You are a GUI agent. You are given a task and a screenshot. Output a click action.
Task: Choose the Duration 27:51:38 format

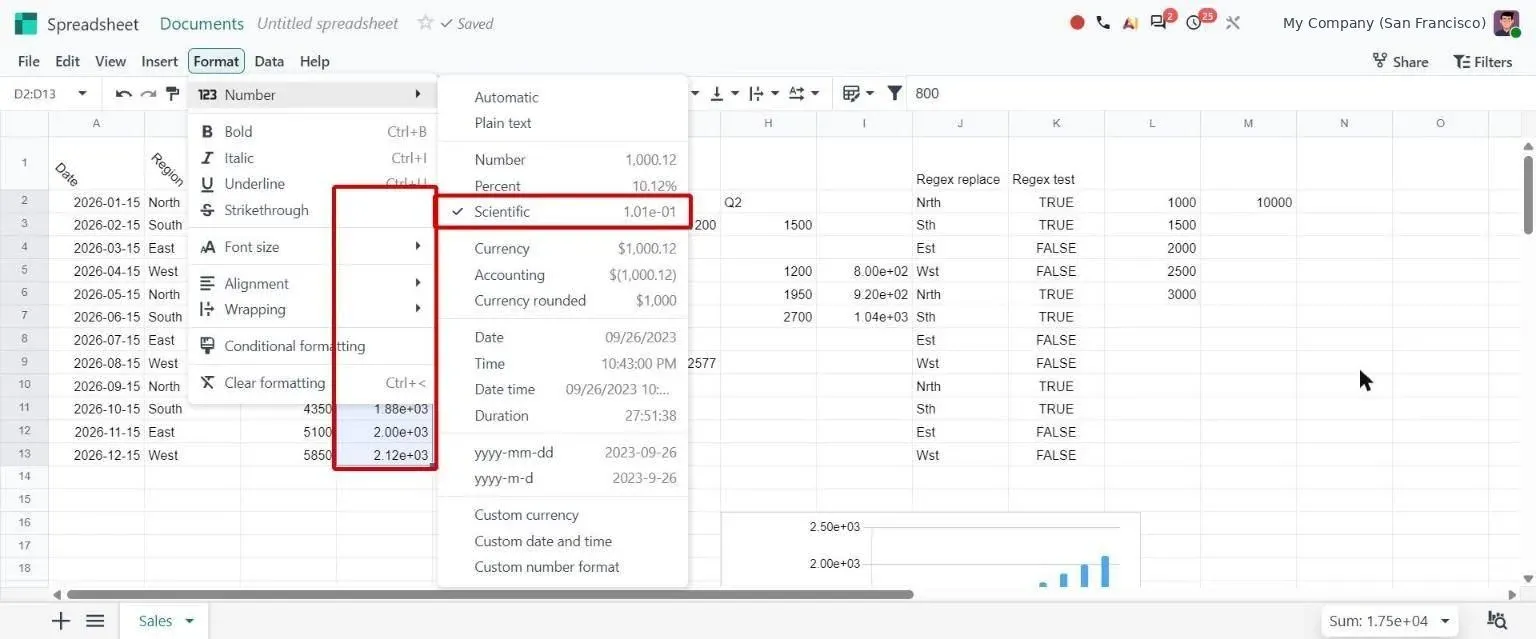click(562, 416)
